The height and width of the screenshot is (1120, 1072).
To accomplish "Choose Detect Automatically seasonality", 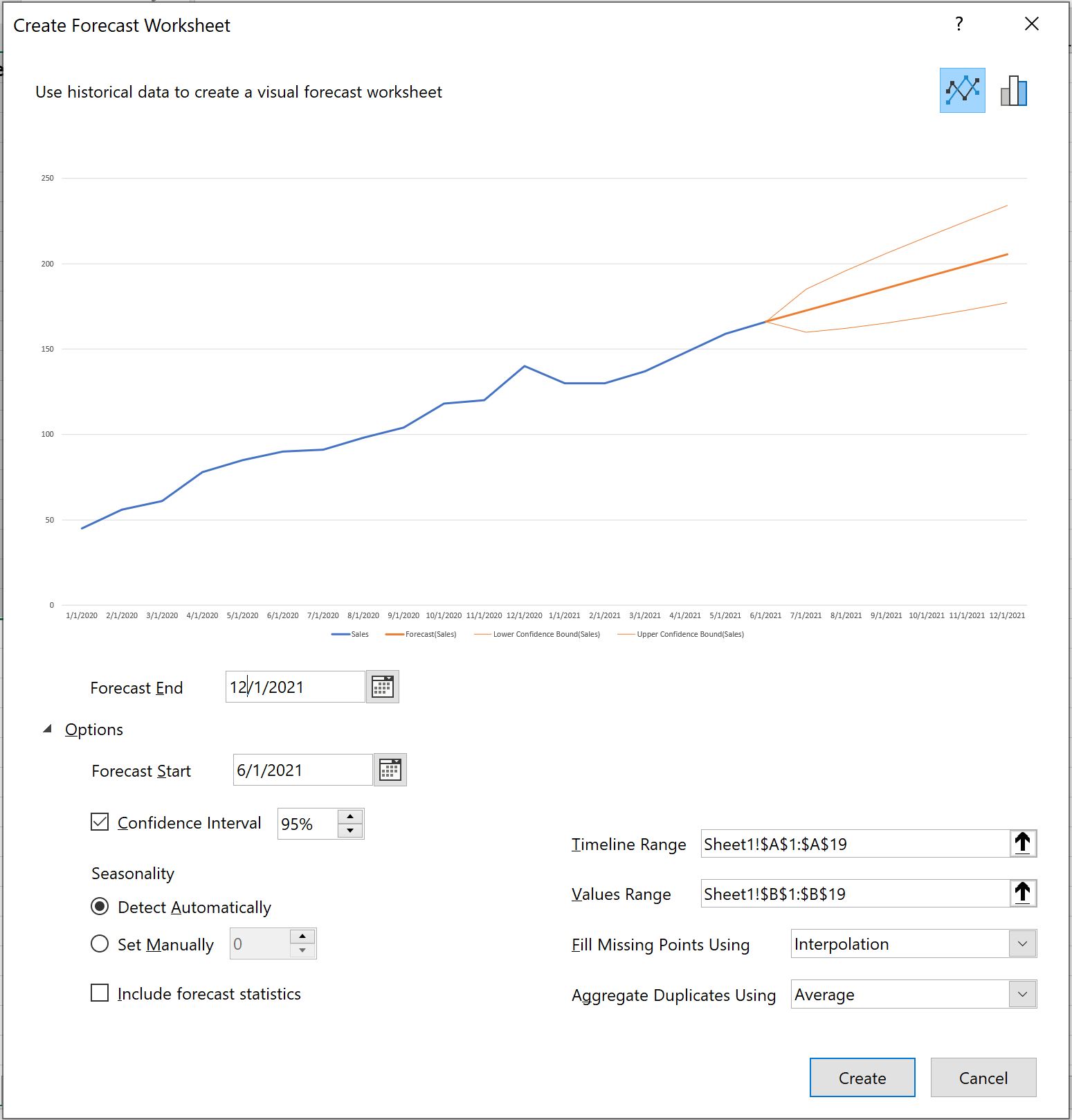I will (x=100, y=906).
